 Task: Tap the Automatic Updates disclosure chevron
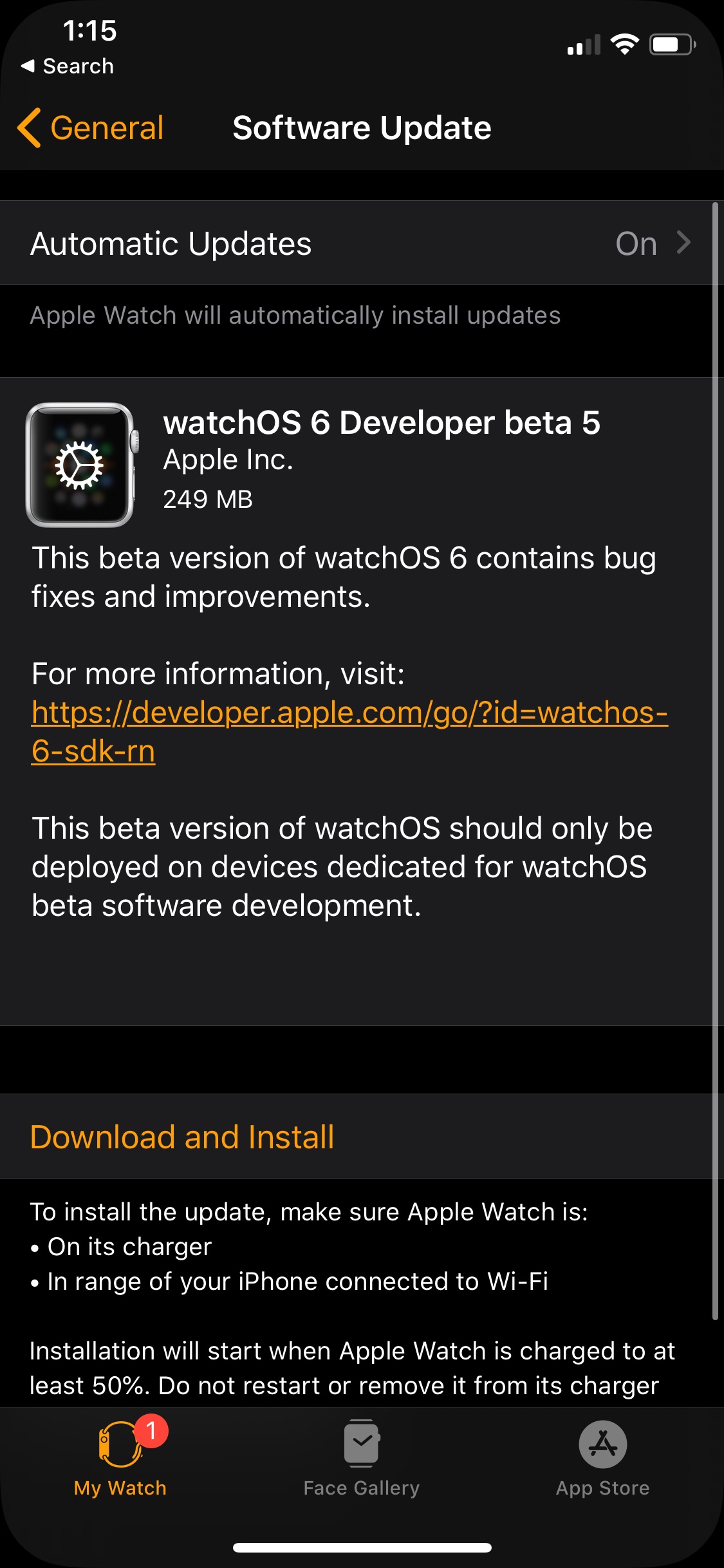coord(684,243)
